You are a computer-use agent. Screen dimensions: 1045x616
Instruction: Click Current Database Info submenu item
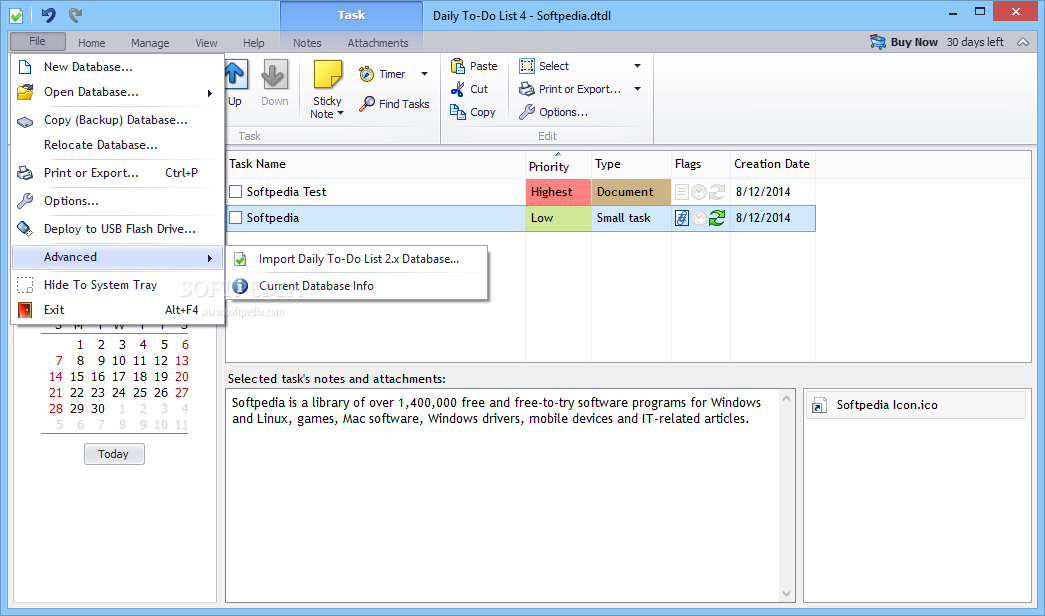357,285
